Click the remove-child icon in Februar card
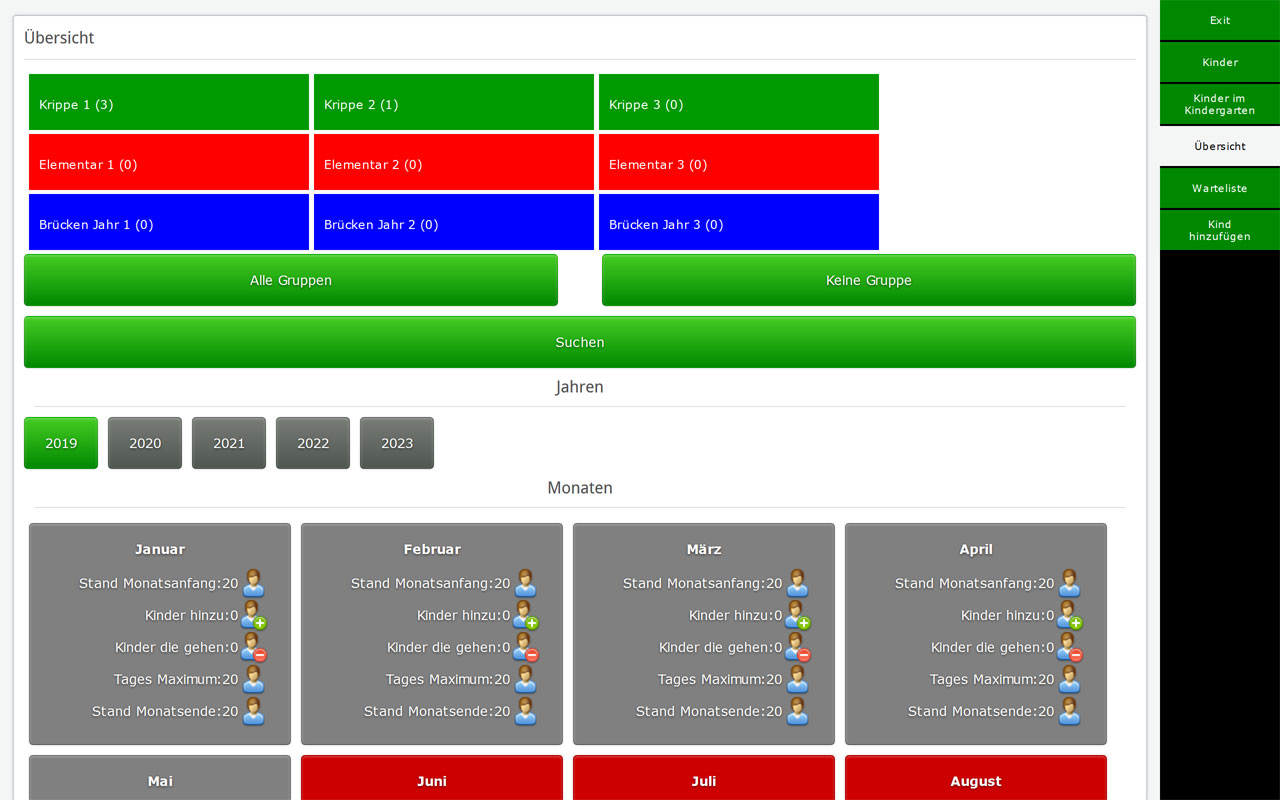The image size is (1280, 800). click(526, 647)
